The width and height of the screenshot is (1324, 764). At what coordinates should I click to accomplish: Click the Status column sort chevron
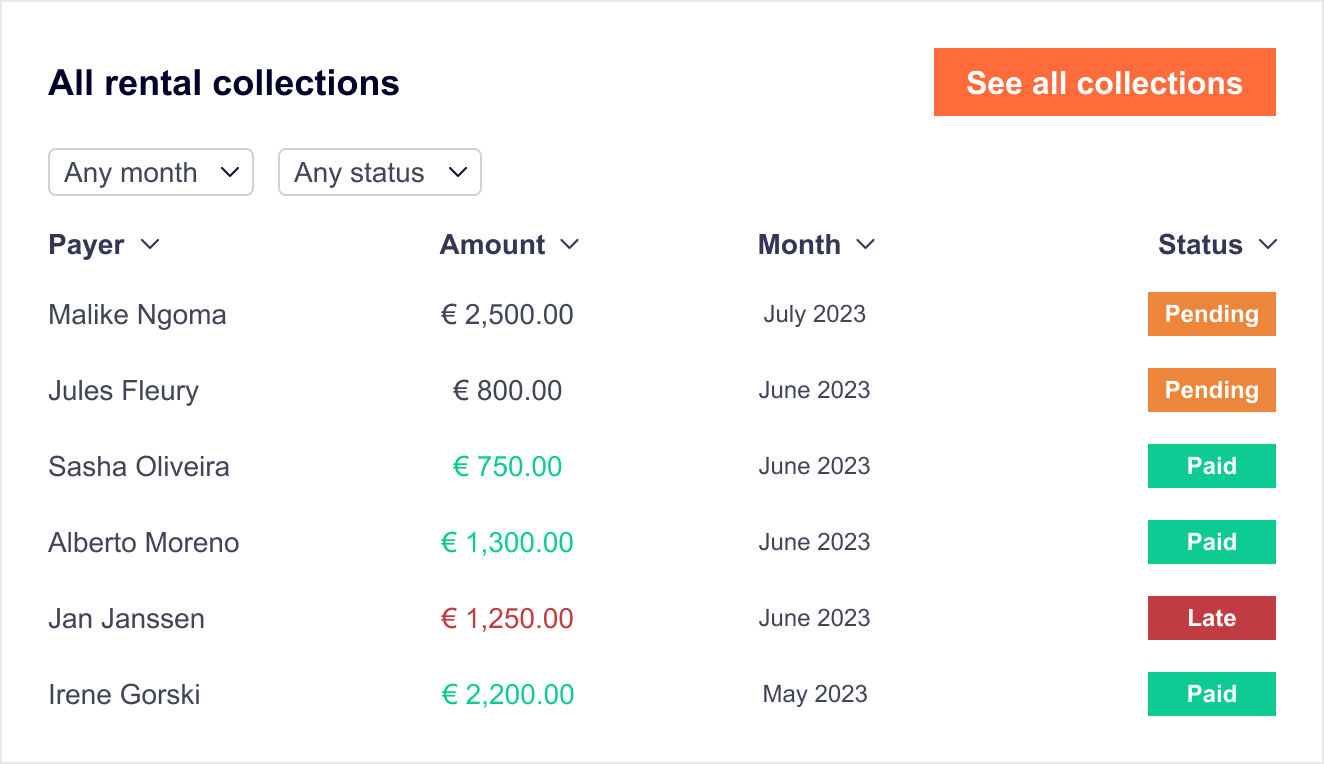point(1267,244)
